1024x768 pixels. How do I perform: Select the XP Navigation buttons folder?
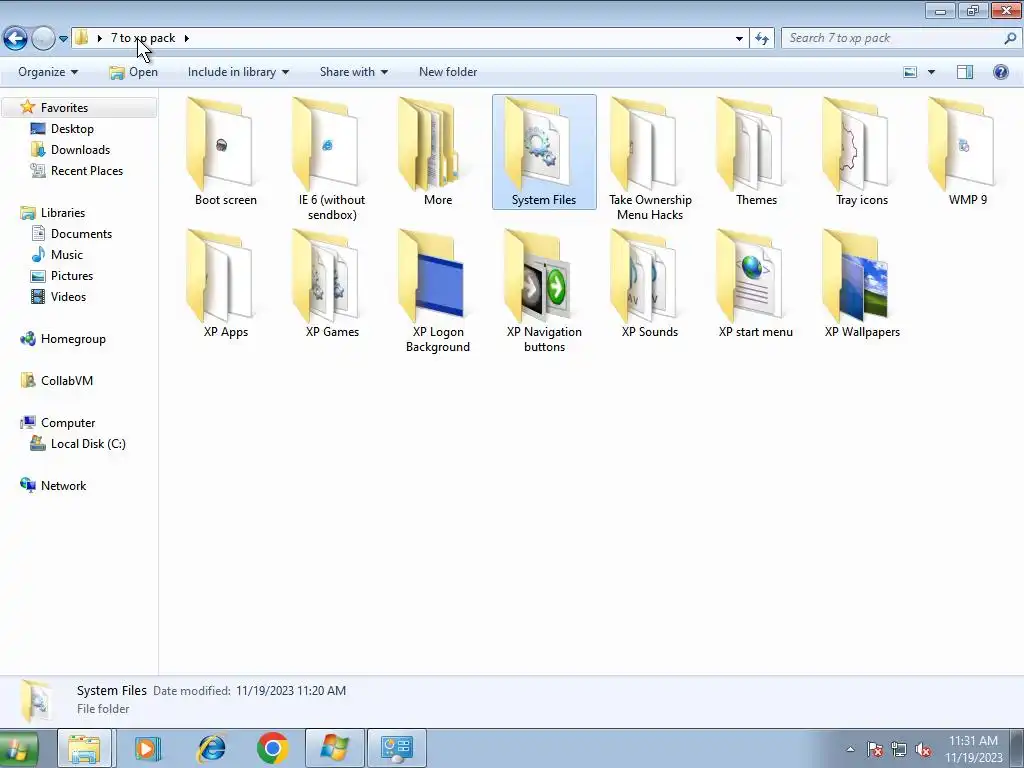[544, 291]
